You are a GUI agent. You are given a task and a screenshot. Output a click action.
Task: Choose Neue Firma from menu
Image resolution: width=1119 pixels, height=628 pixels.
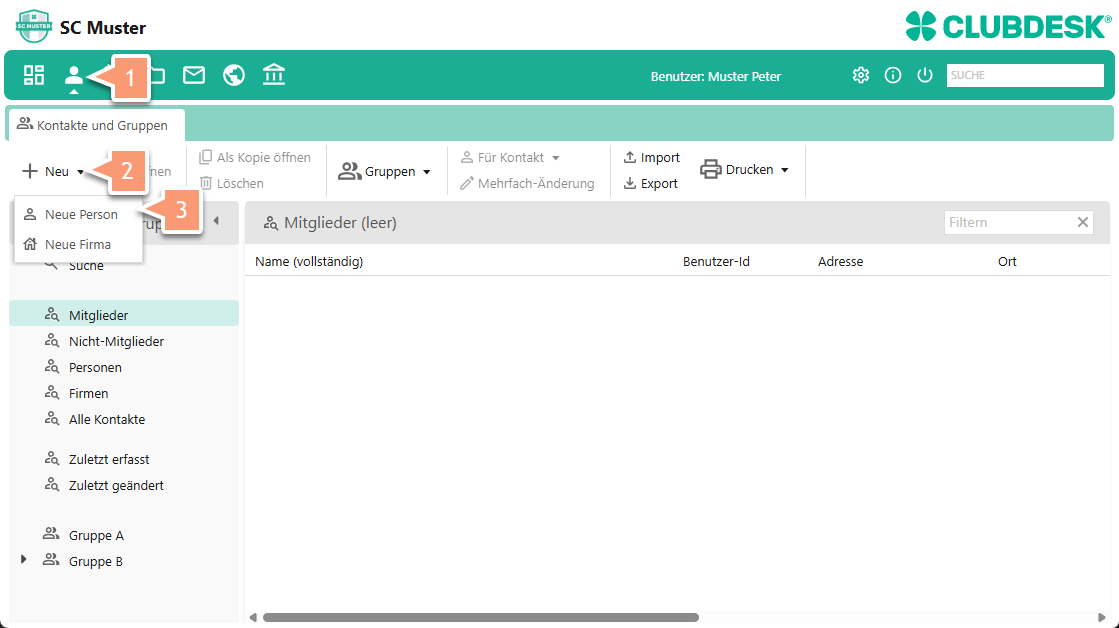point(79,244)
